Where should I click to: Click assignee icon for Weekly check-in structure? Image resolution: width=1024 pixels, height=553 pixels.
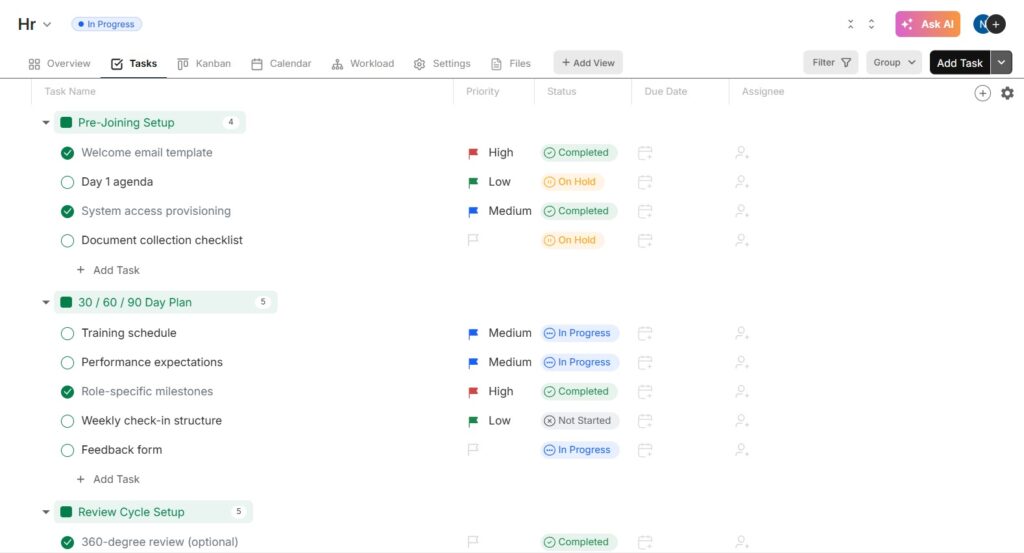click(741, 421)
